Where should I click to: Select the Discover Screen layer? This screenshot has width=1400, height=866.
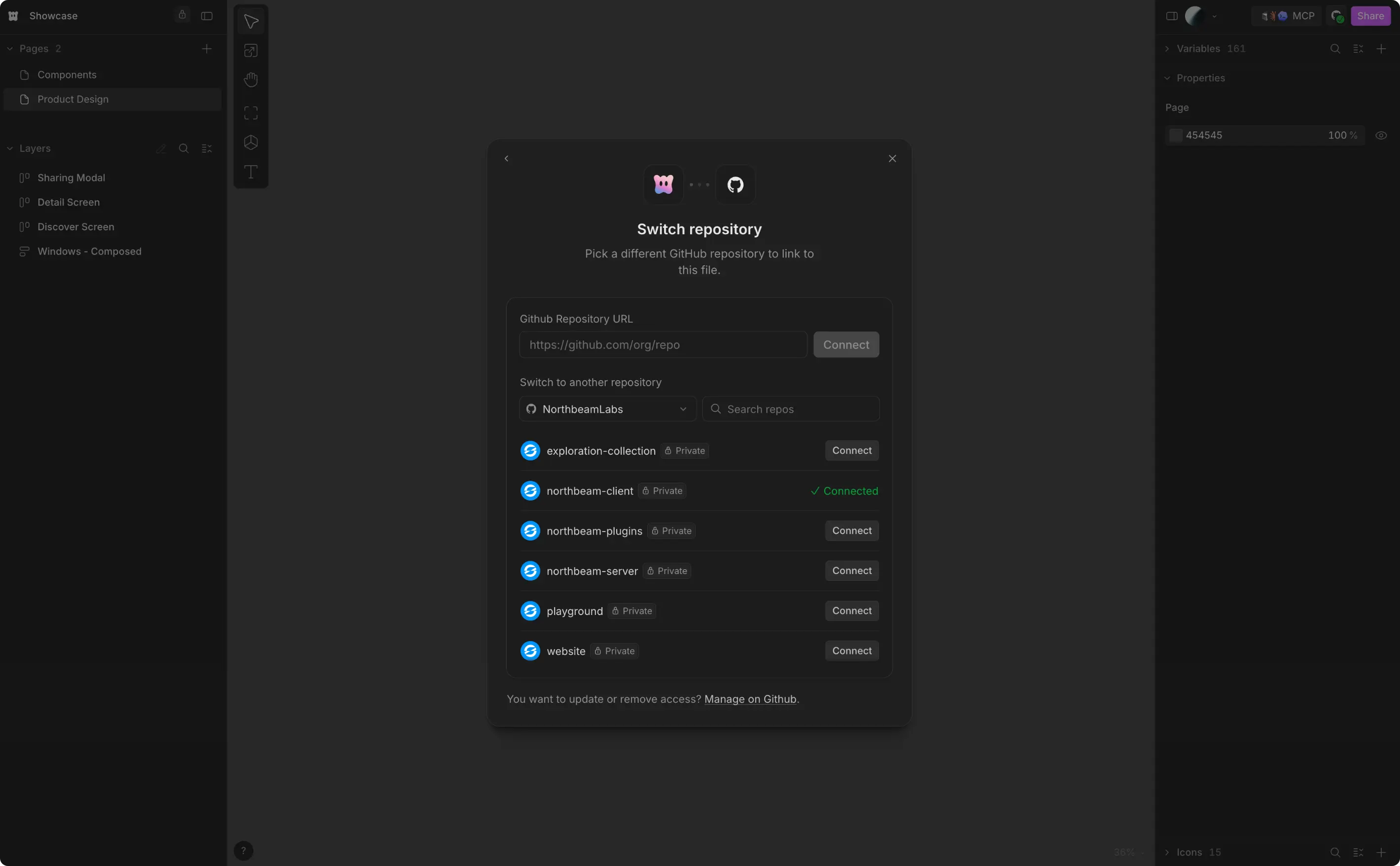[112, 227]
